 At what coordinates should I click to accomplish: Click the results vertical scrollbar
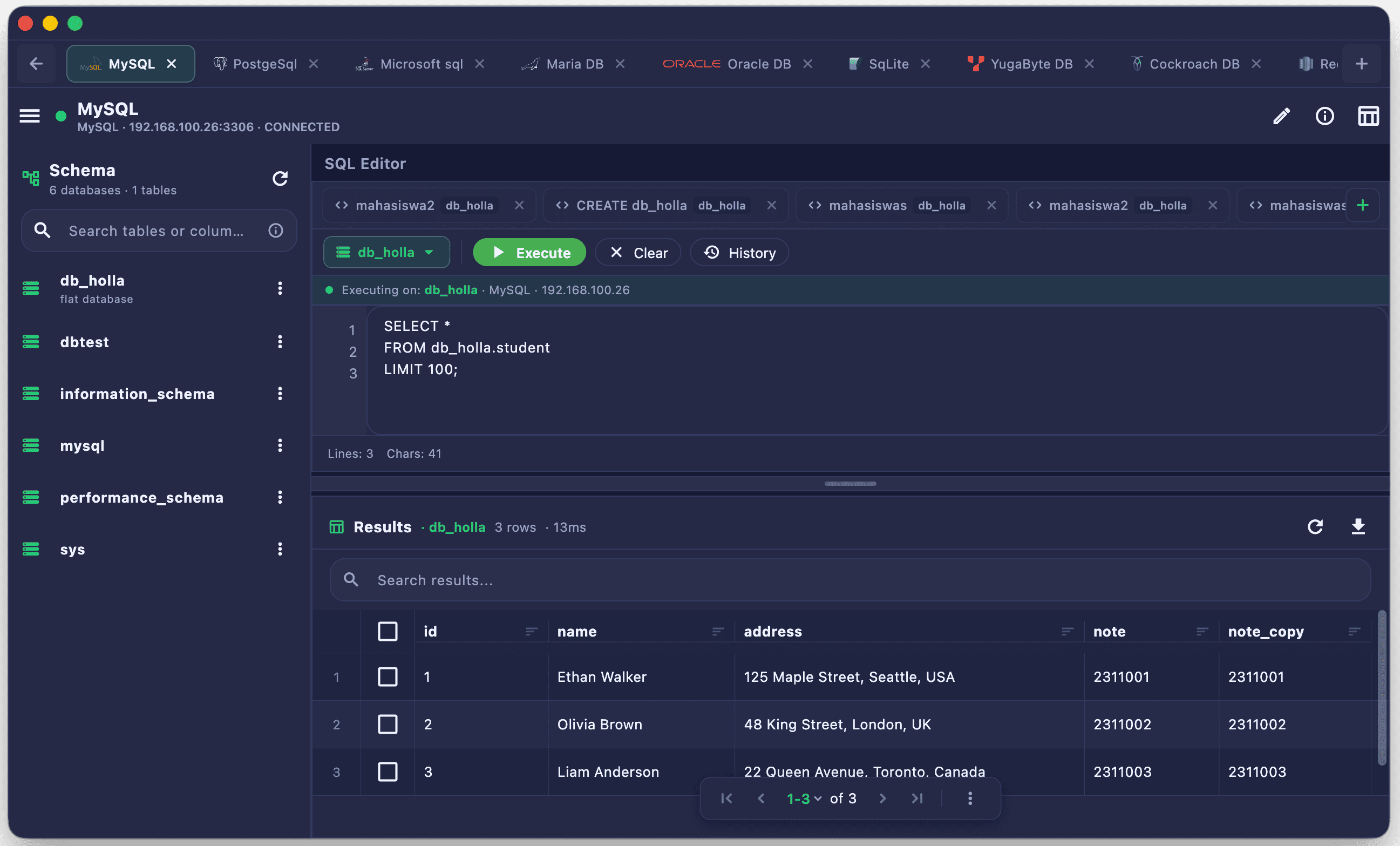click(x=1382, y=688)
